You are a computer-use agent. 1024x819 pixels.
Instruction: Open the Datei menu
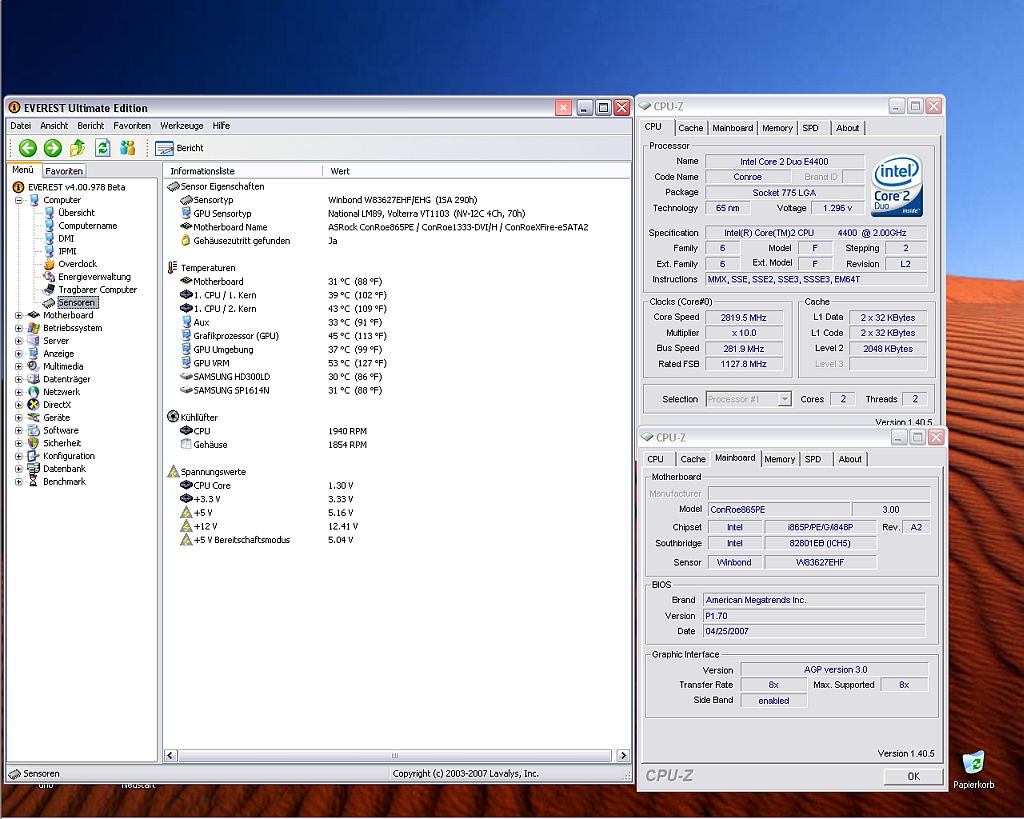coord(20,126)
